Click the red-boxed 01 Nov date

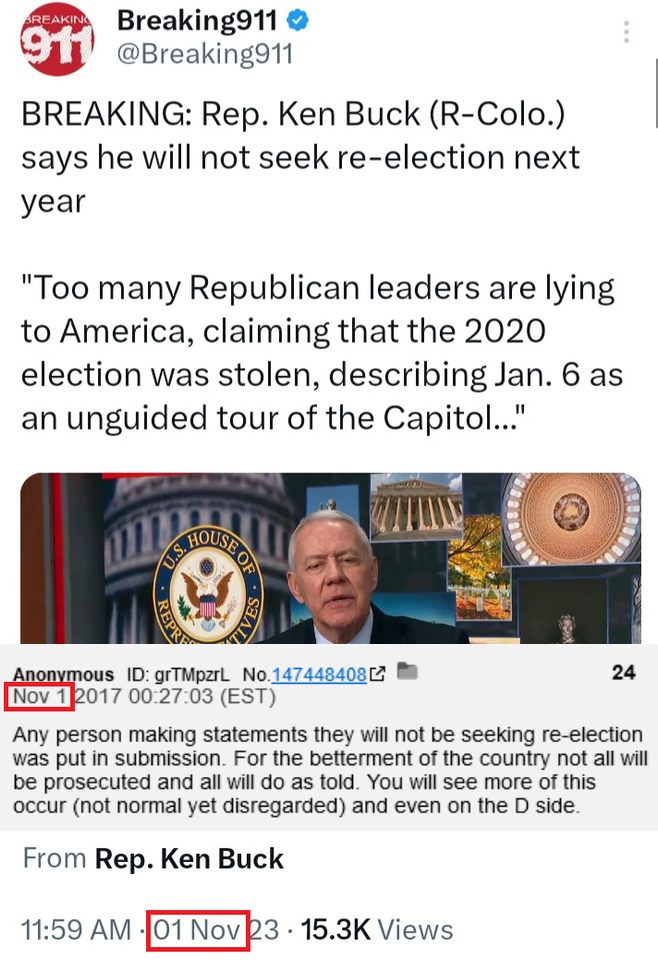197,930
